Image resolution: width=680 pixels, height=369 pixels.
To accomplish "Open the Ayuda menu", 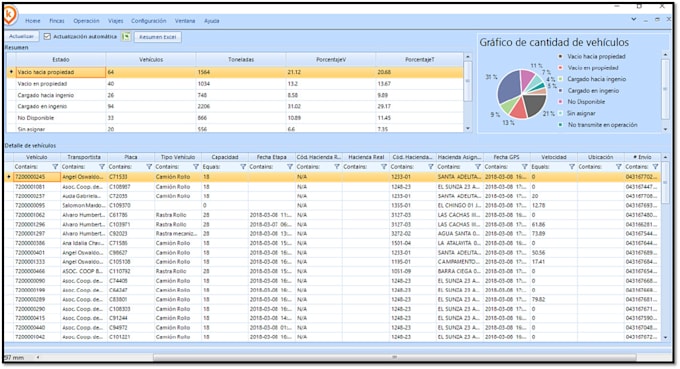I will point(212,21).
